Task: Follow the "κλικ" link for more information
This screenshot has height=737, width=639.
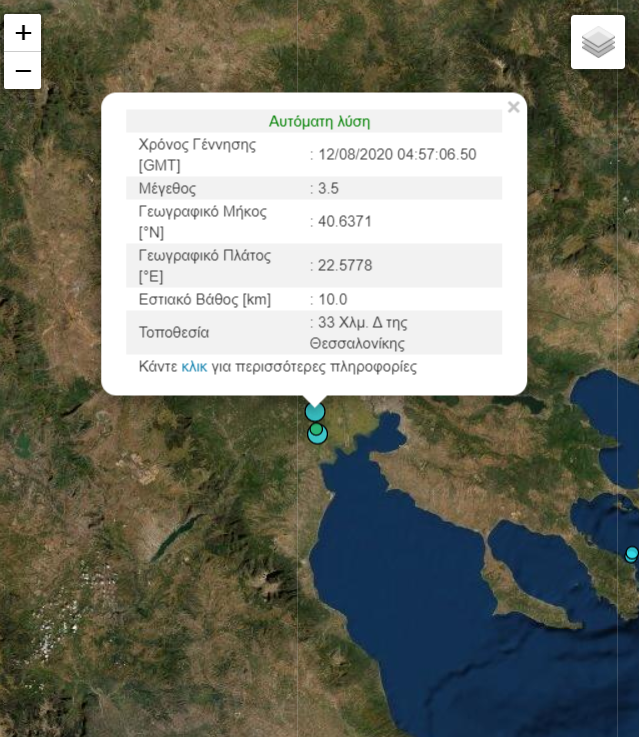Action: coord(194,367)
